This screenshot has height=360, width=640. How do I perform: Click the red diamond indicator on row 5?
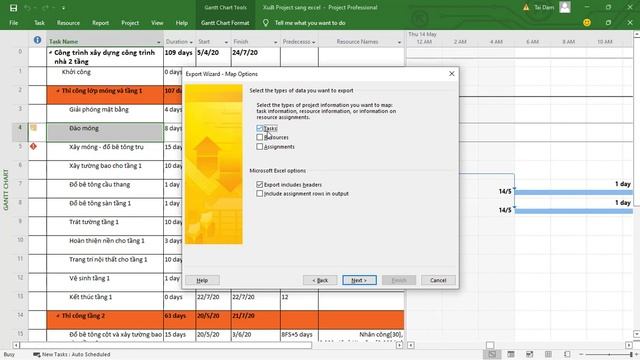coord(33,146)
